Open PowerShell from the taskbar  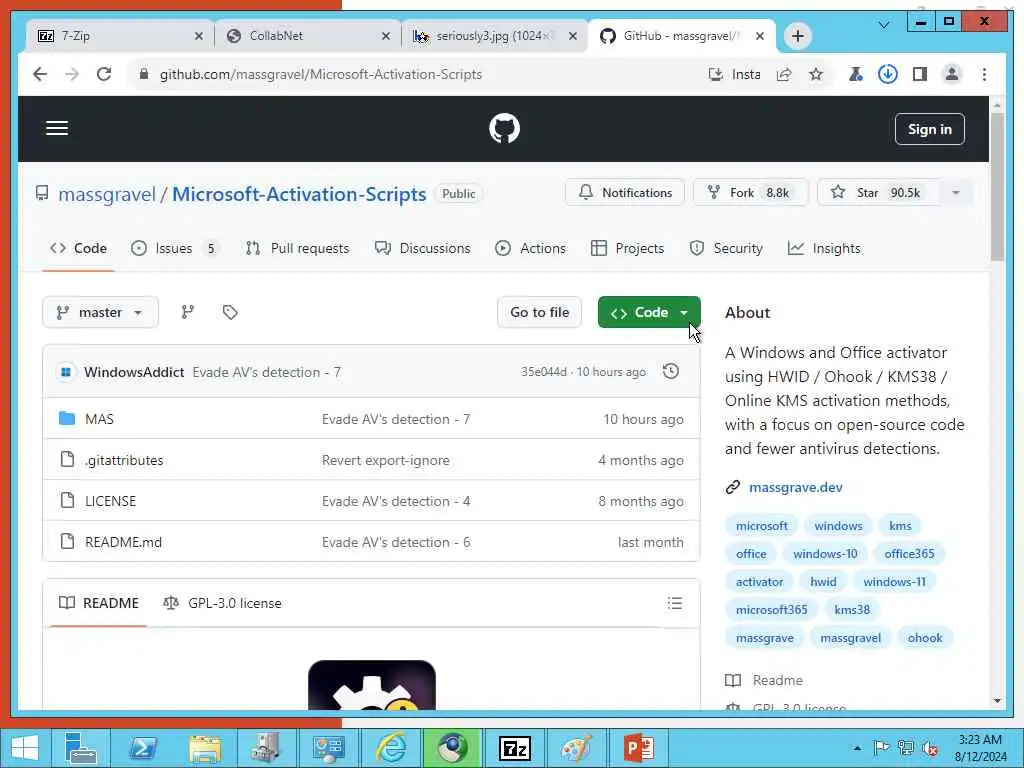[x=142, y=748]
